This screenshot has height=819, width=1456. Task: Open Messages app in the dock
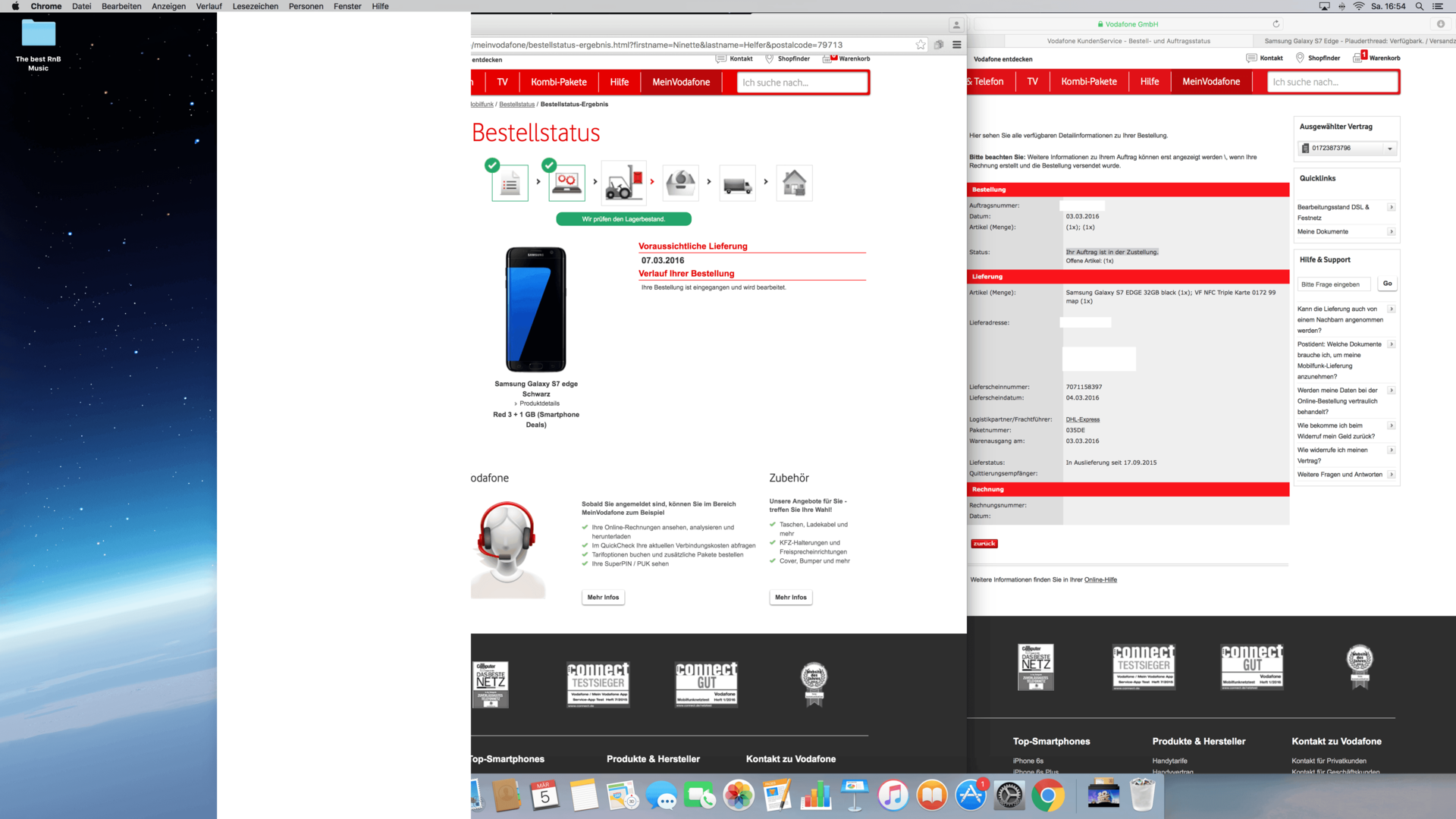(x=661, y=795)
